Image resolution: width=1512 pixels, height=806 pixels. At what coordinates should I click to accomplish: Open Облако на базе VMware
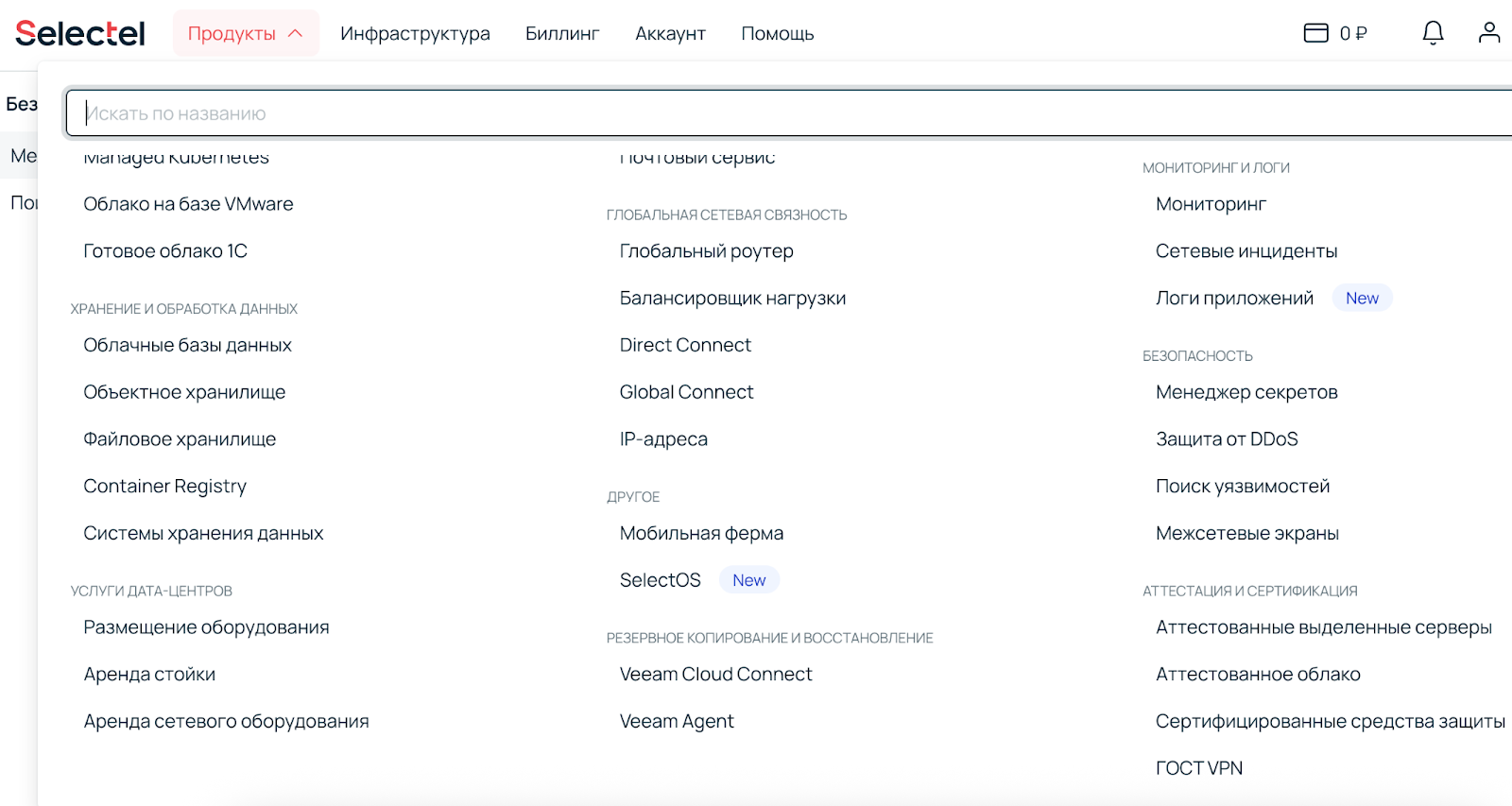click(188, 204)
